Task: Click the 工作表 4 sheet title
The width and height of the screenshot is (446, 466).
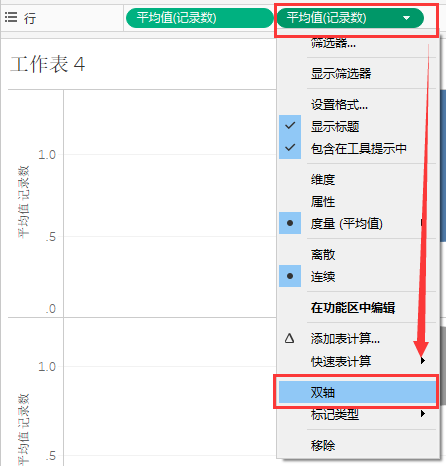Action: pyautogui.click(x=48, y=64)
